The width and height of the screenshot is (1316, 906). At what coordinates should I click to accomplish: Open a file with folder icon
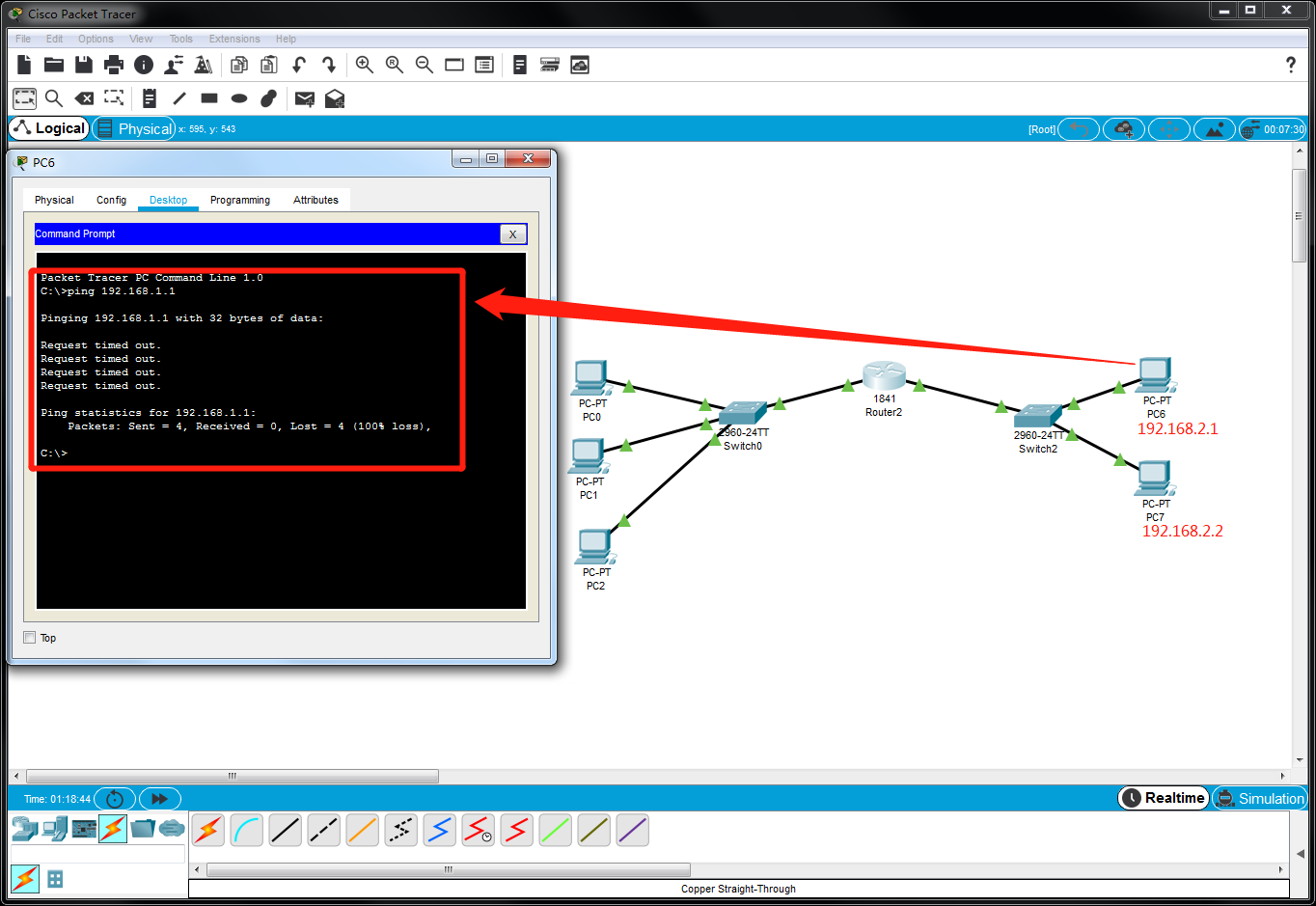(x=54, y=65)
